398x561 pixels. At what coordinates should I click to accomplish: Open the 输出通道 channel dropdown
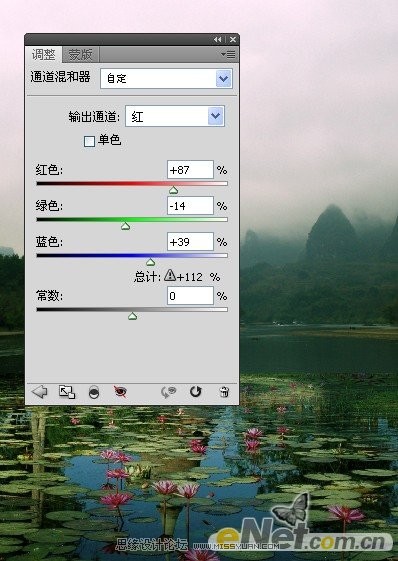175,116
